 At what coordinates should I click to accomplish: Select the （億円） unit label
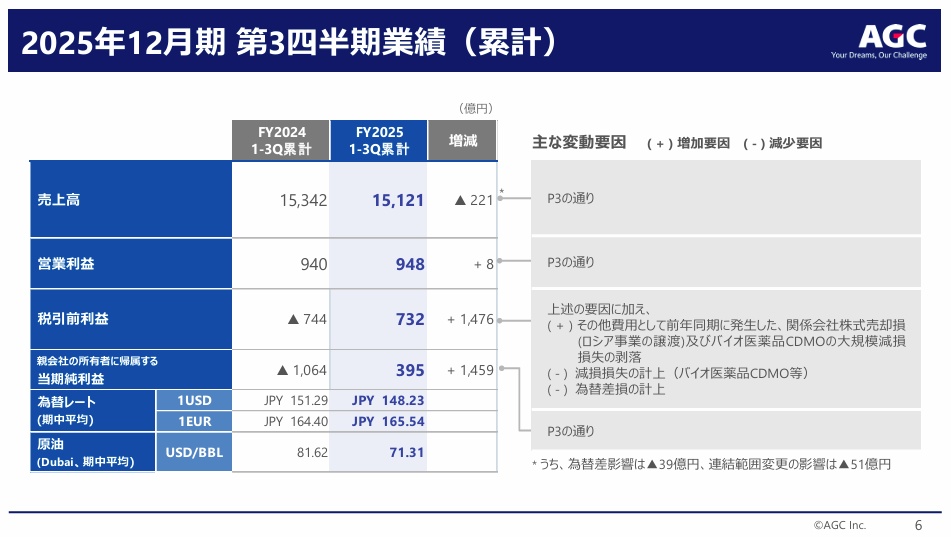click(476, 109)
